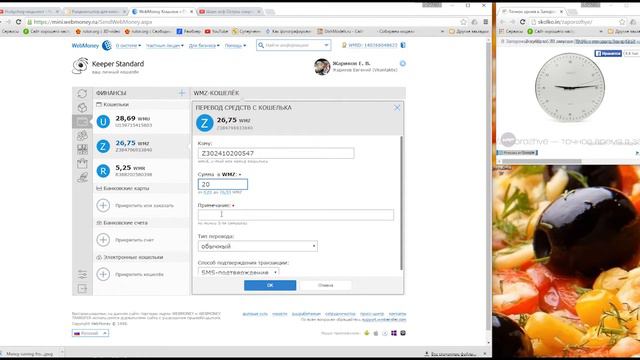Select the 28,69 WMU wallet row
The height and width of the screenshot is (360, 640).
[141, 122]
